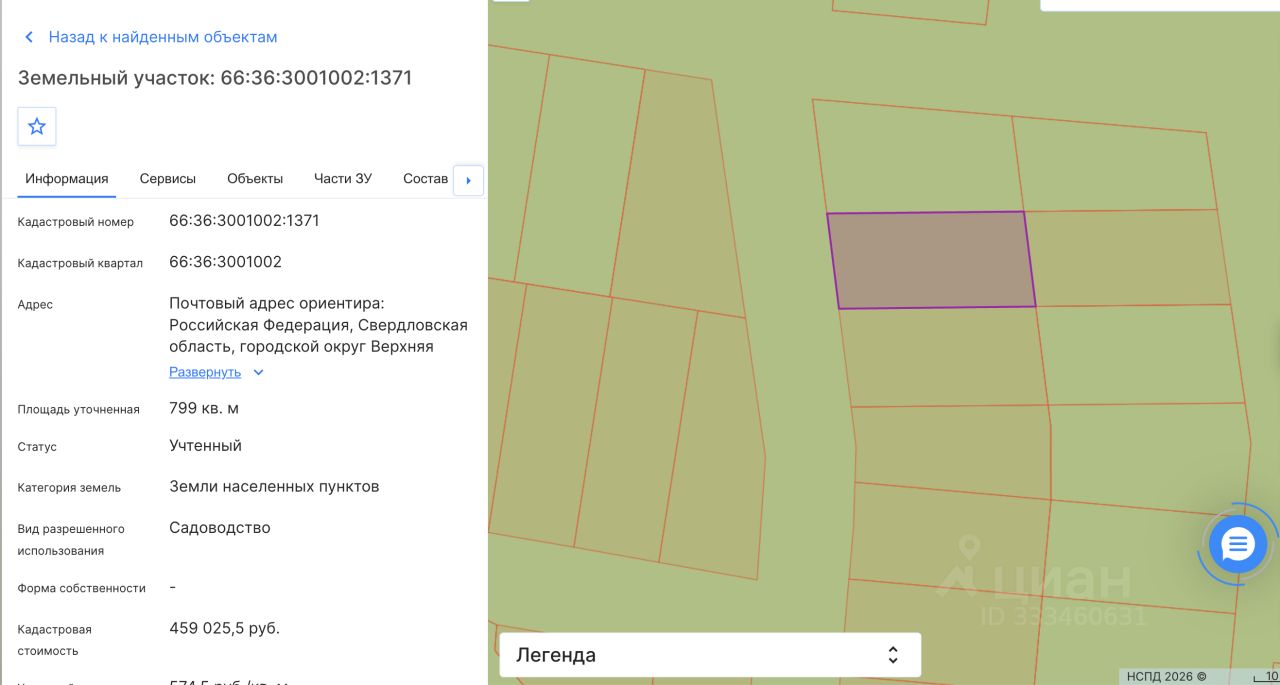
Task: Select the Части ЗУ tab
Action: coord(343,179)
